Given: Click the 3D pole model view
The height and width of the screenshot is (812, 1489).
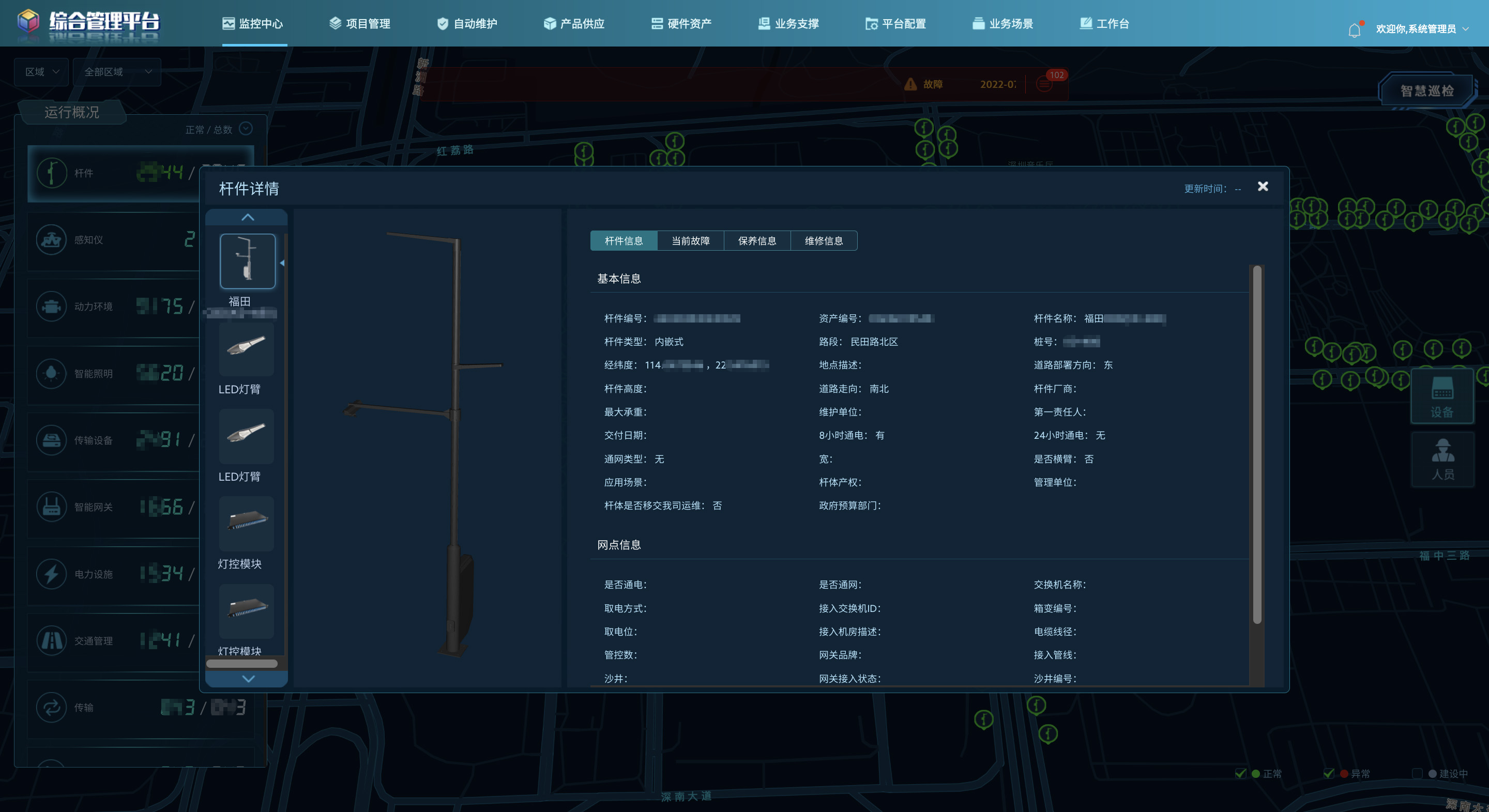Looking at the screenshot, I should (x=427, y=448).
